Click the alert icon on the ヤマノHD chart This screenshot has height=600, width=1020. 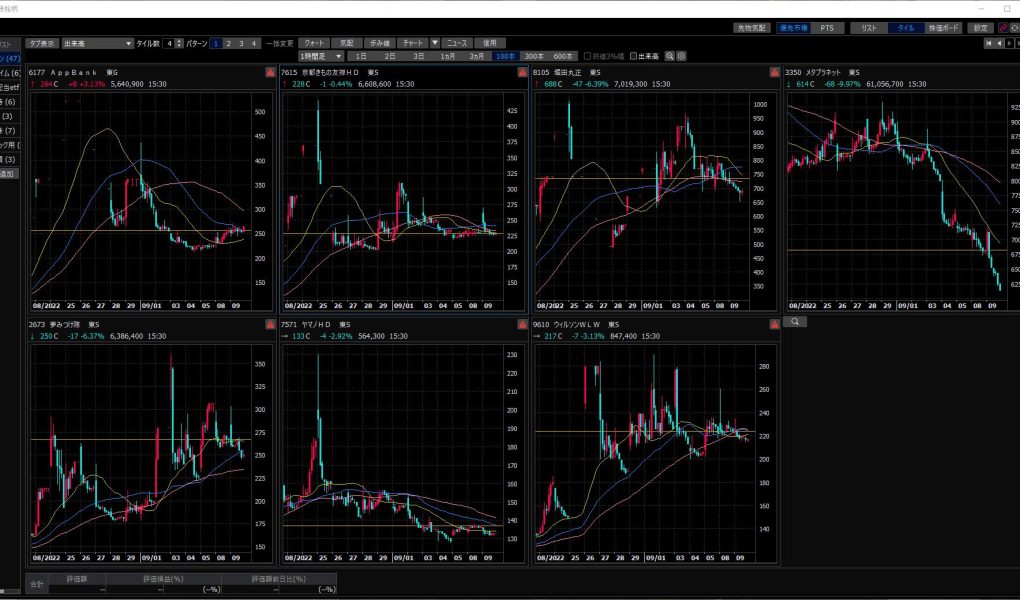[521, 325]
